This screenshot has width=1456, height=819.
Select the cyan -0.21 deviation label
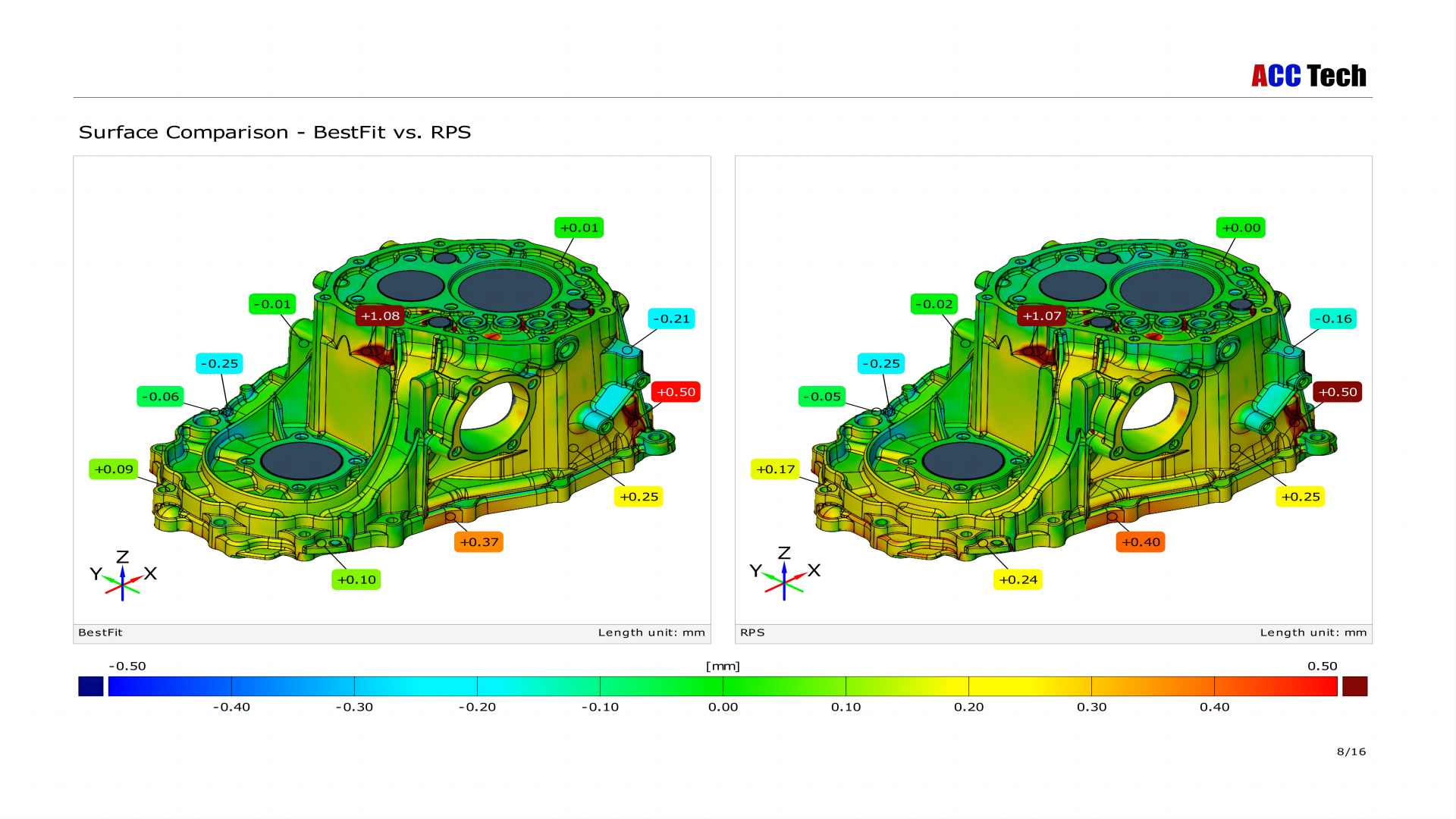pyautogui.click(x=671, y=319)
